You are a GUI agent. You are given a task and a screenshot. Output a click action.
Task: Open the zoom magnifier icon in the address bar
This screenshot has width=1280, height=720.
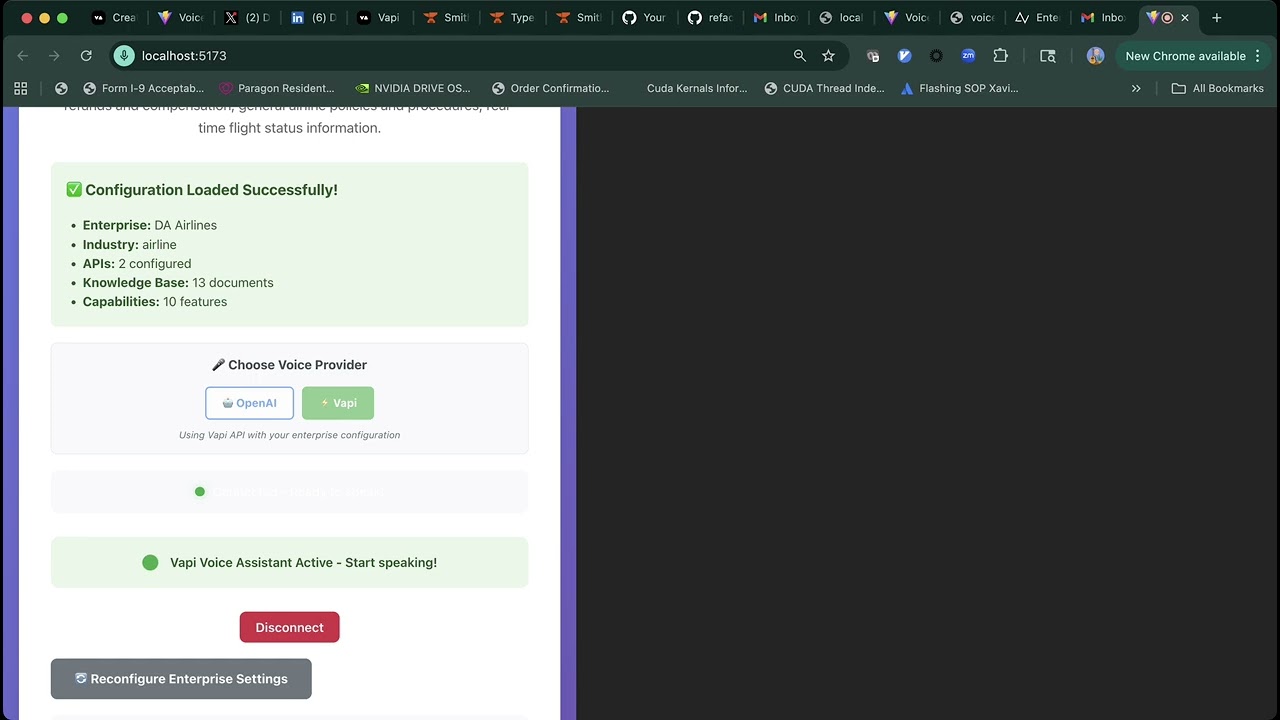800,56
